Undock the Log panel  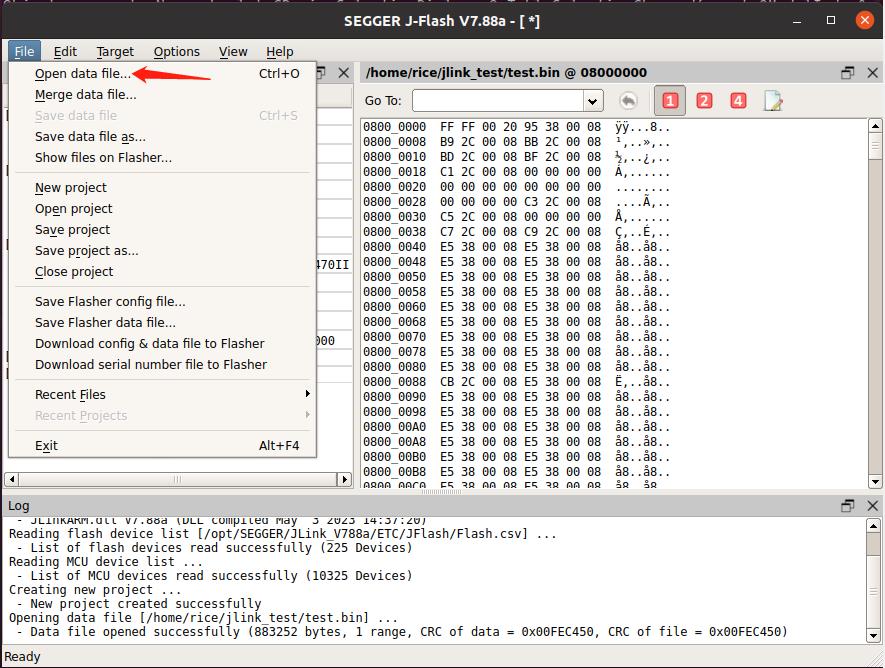tap(847, 506)
